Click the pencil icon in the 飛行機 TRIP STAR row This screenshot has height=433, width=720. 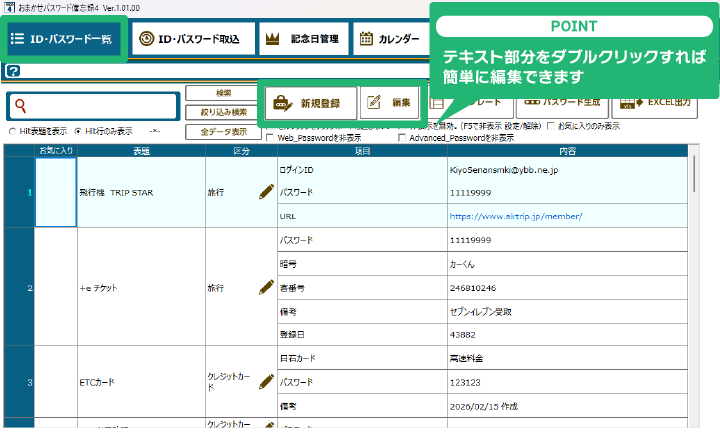[266, 192]
